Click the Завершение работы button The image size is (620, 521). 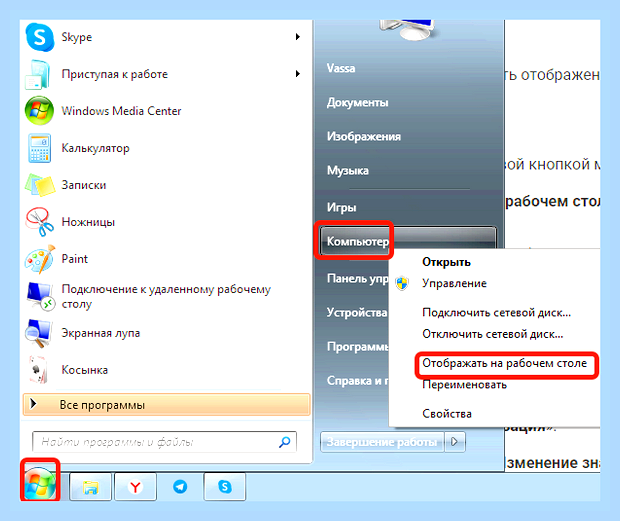click(x=382, y=442)
